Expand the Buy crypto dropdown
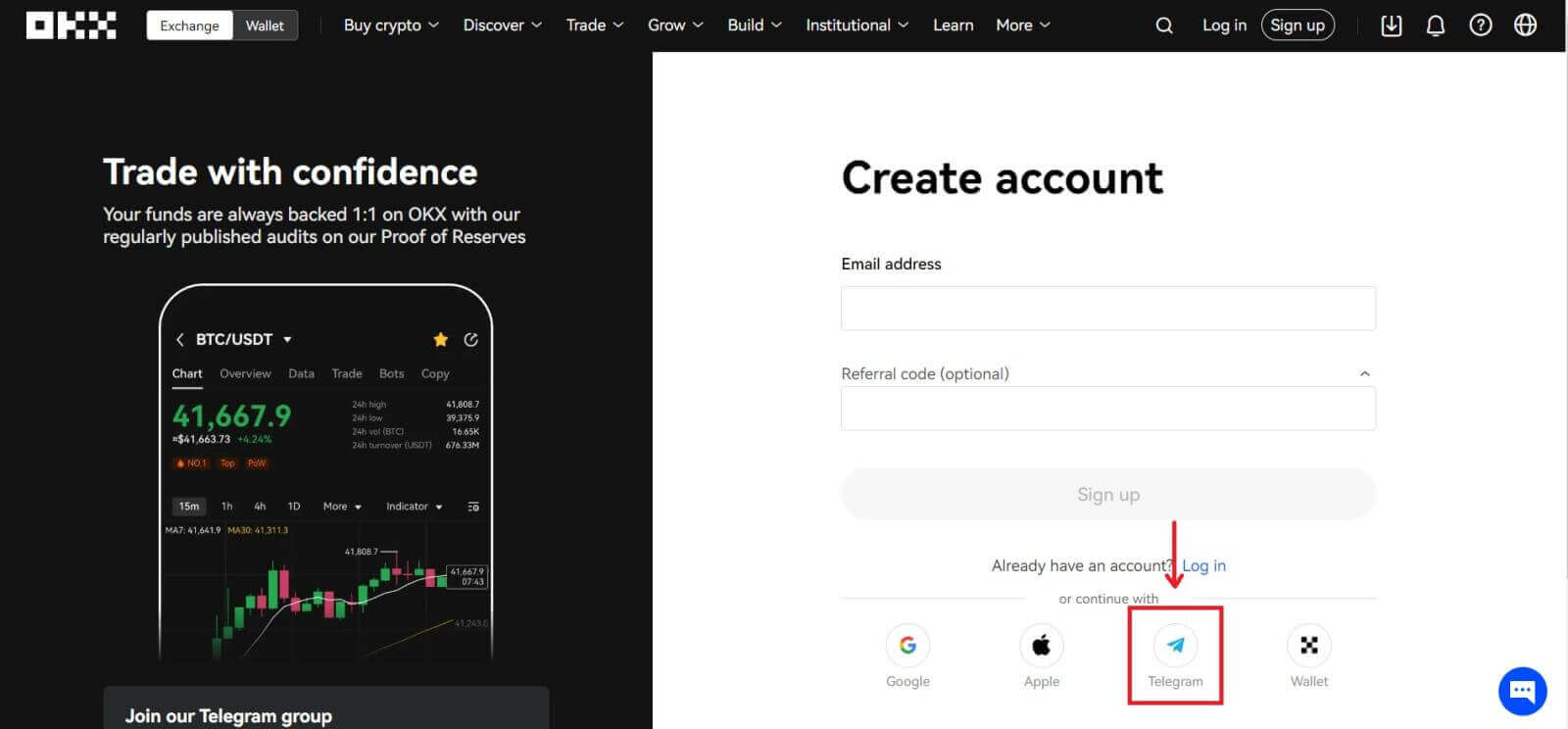 coord(391,25)
